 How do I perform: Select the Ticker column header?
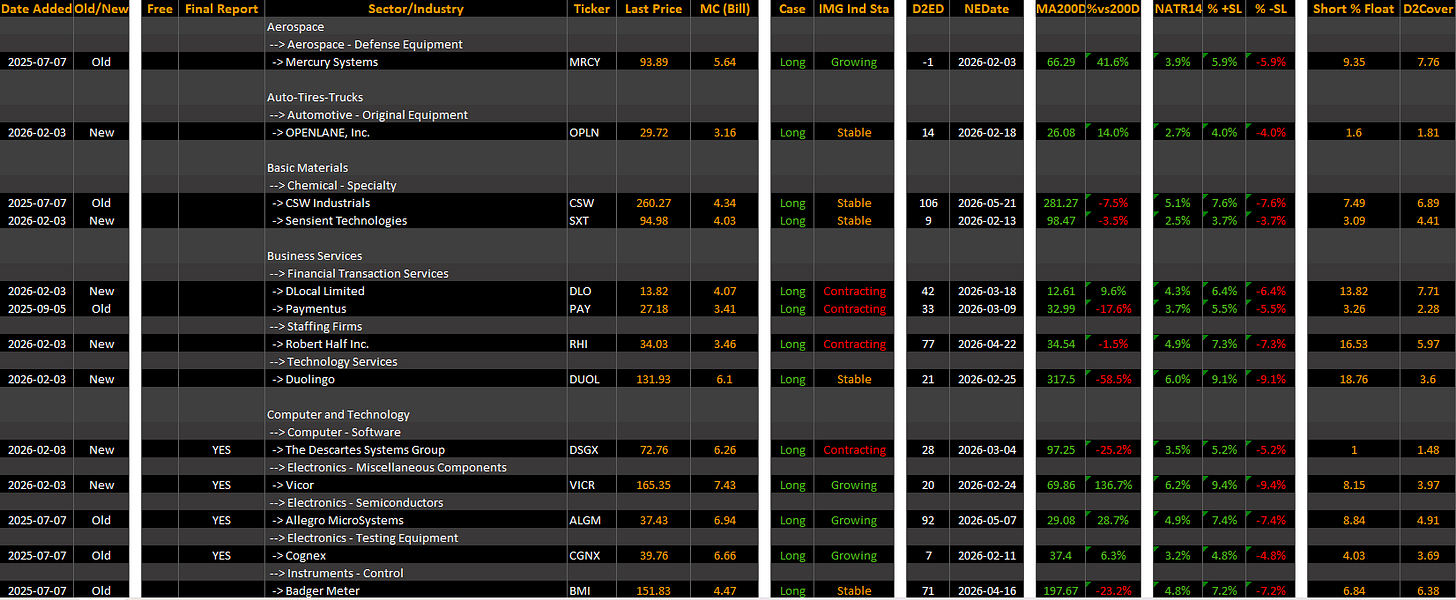[x=592, y=9]
